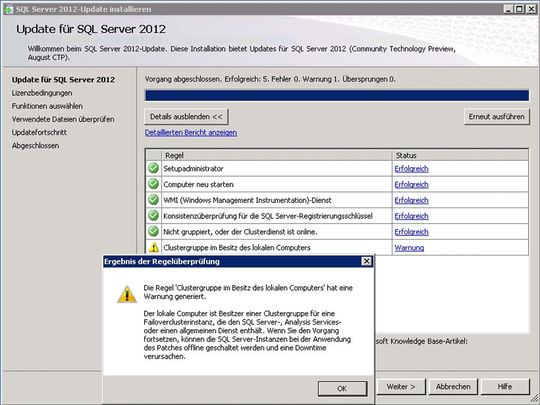The width and height of the screenshot is (540, 405).
Task: Click green check icon on Konsistenzüberprüfung row
Action: tap(153, 216)
